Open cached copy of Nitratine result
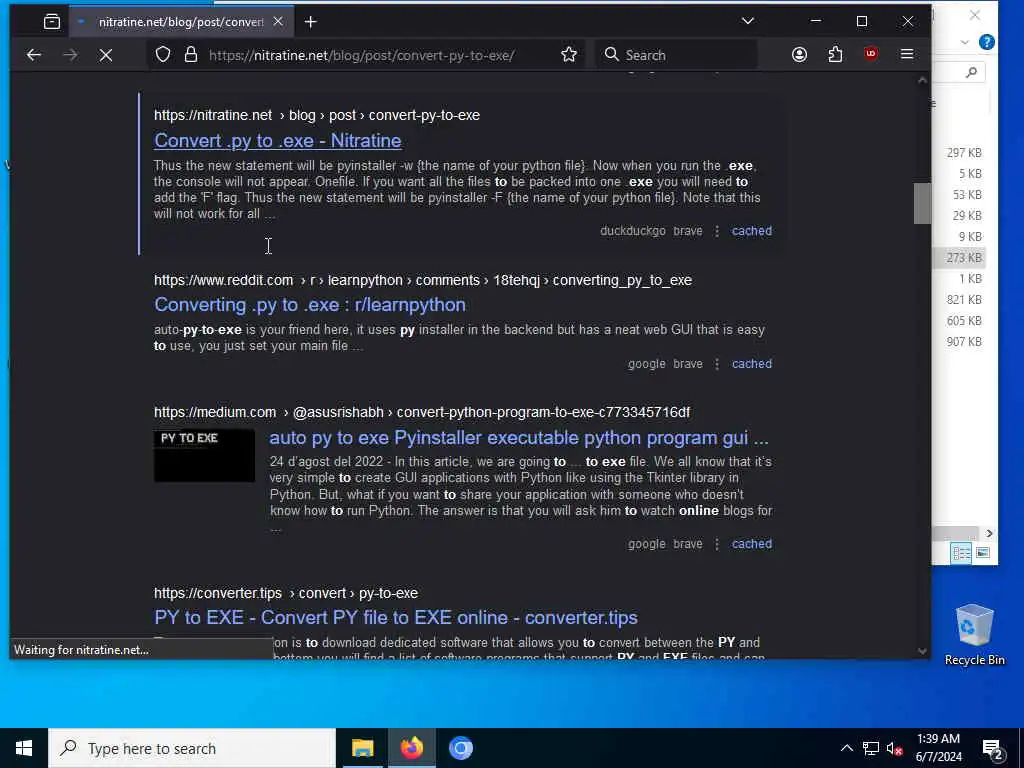Screen dimensions: 1024x768 [x=752, y=231]
